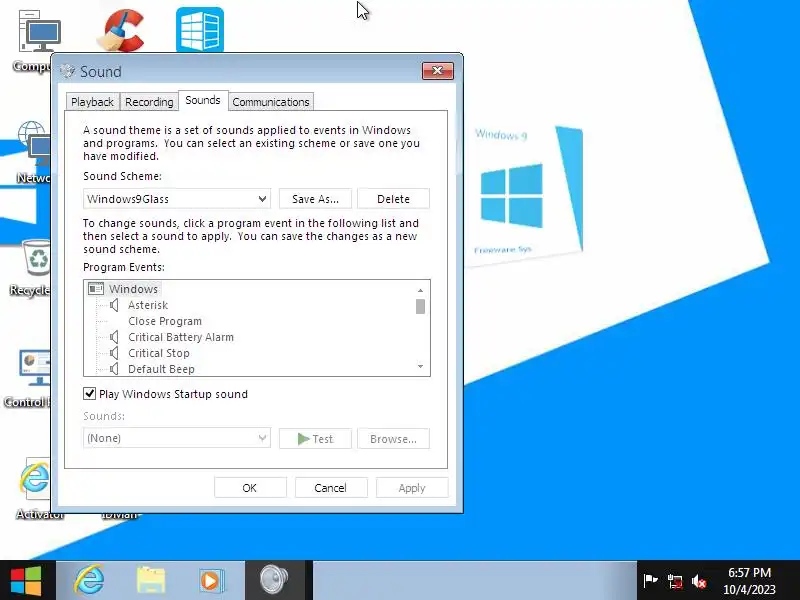The height and width of the screenshot is (600, 800).
Task: Click the Test play button
Action: pyautogui.click(x=315, y=439)
